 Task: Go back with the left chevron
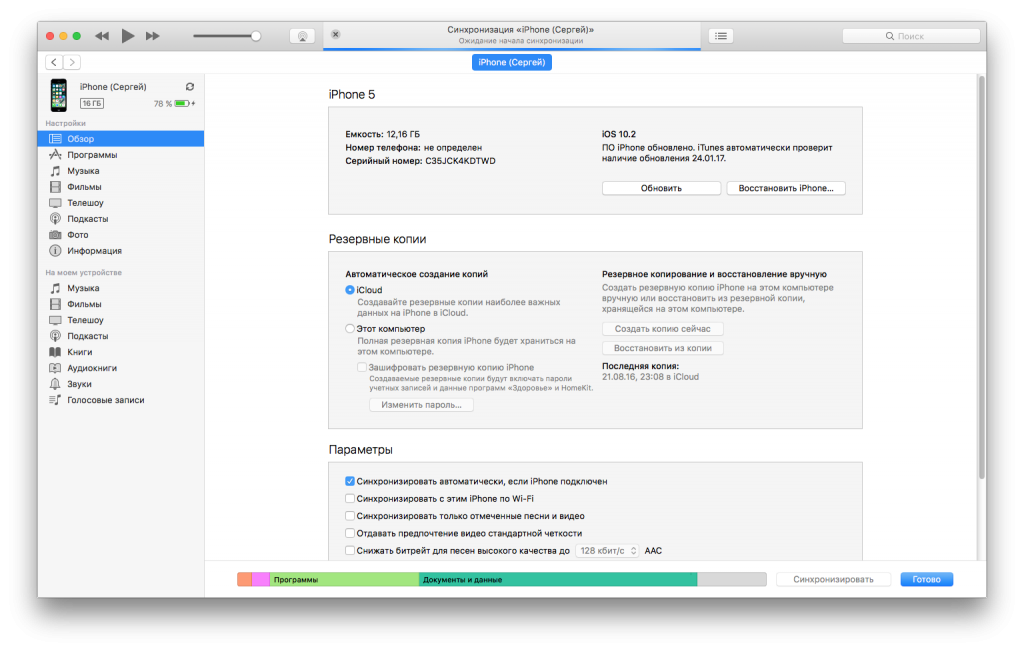(54, 62)
